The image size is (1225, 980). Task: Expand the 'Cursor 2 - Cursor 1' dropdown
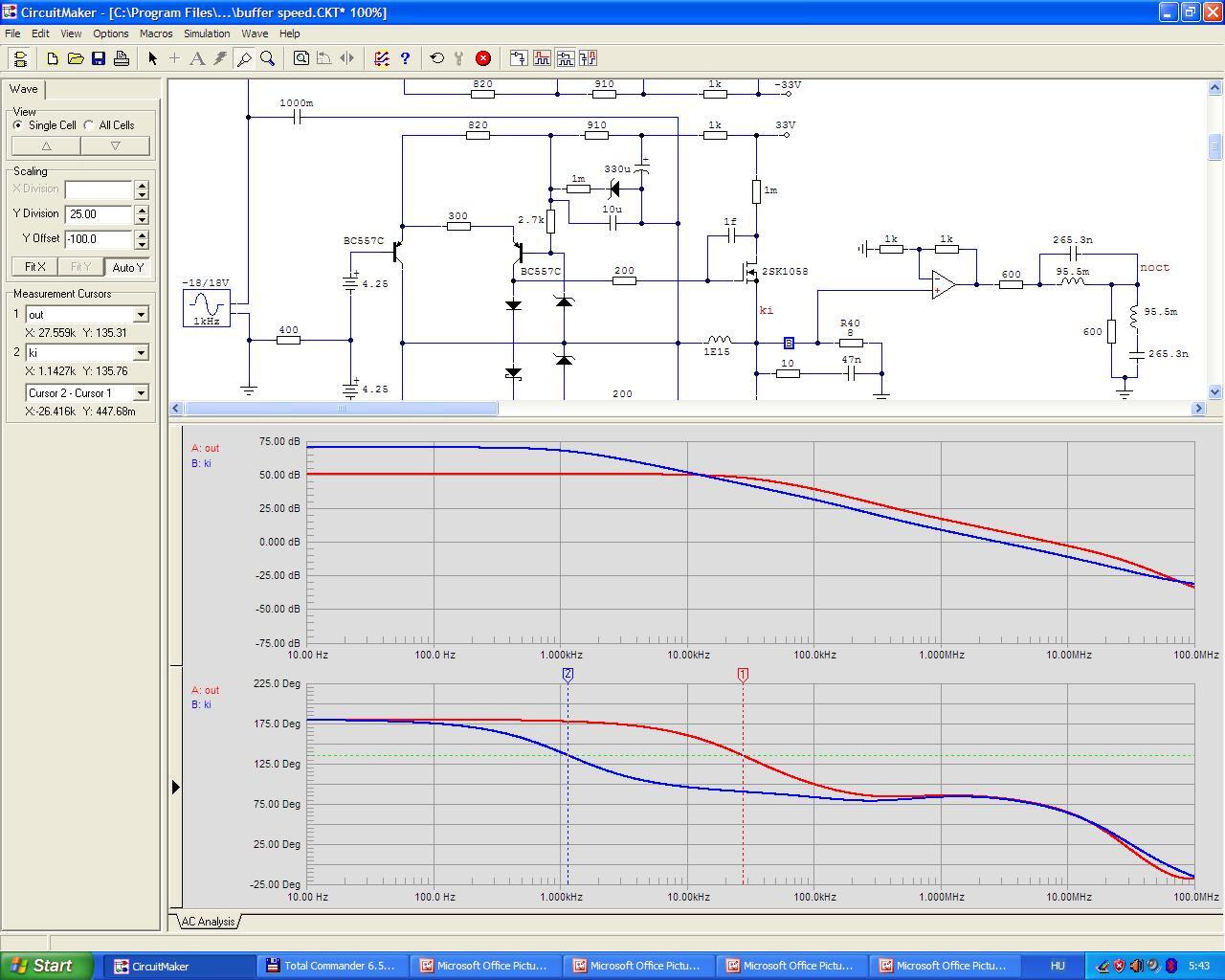141,393
